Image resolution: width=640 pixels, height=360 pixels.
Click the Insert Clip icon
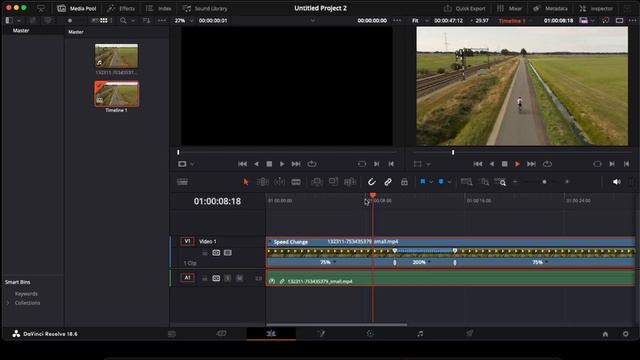pos(317,182)
